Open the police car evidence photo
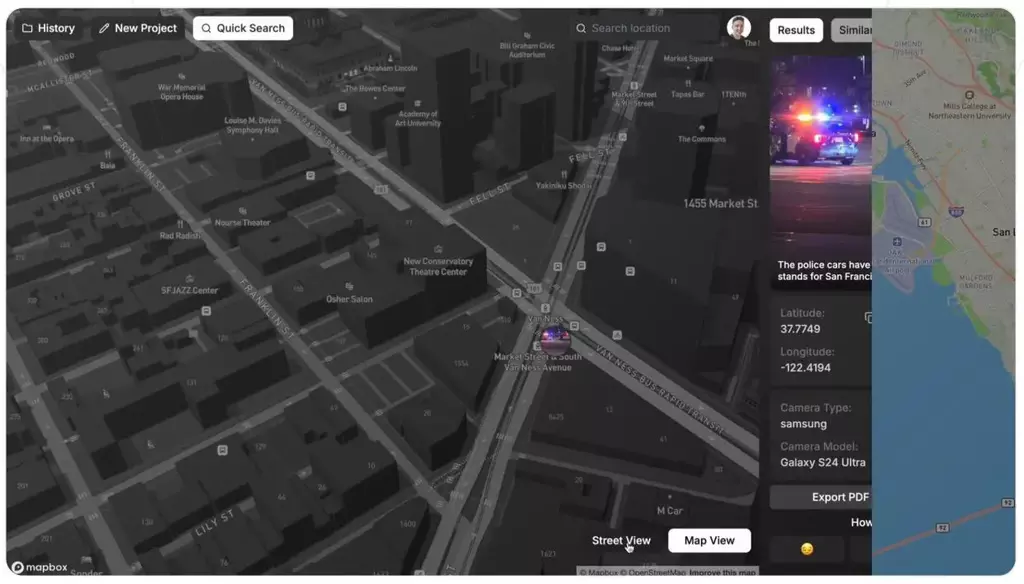Viewport: 1024px width, 584px height. coord(820,140)
